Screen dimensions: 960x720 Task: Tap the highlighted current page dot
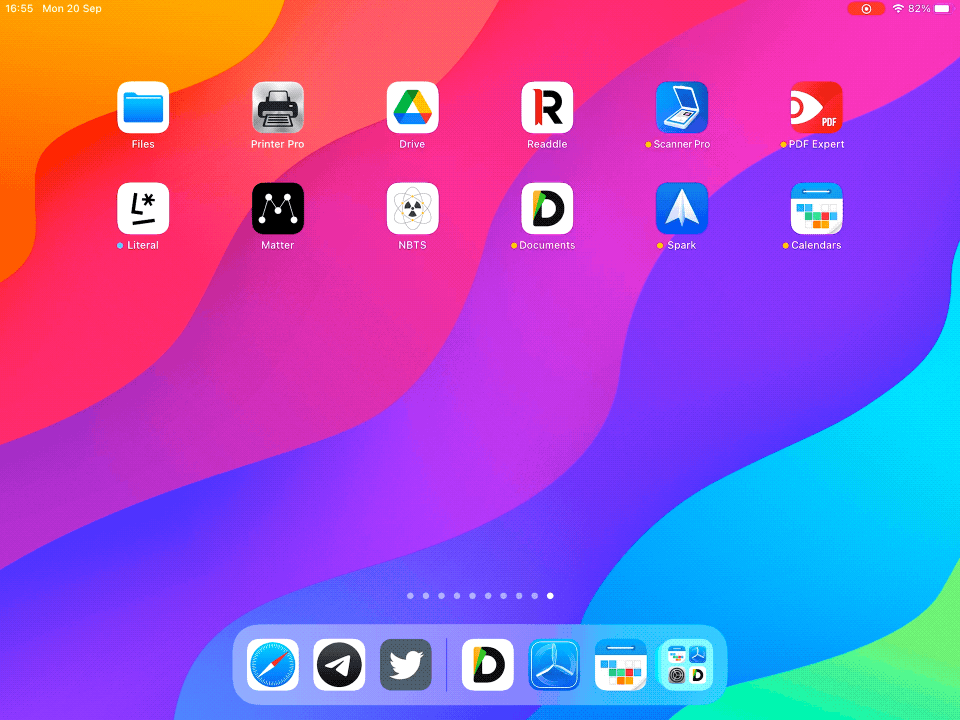coord(550,596)
